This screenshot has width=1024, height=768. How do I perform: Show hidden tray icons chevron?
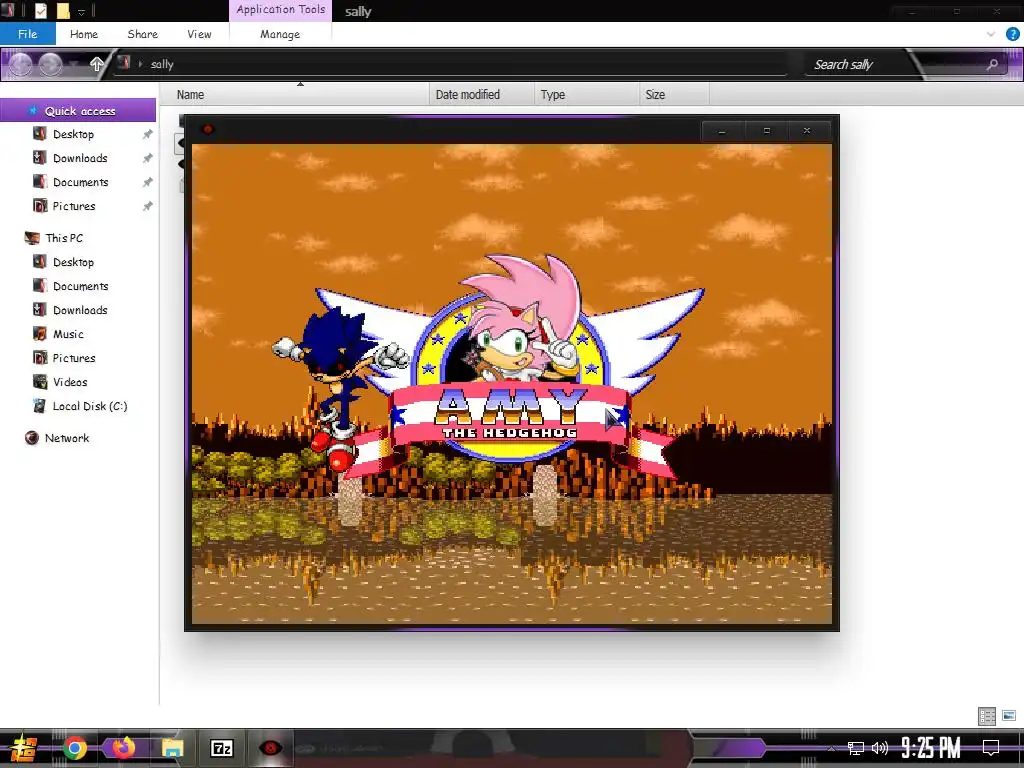click(x=831, y=748)
